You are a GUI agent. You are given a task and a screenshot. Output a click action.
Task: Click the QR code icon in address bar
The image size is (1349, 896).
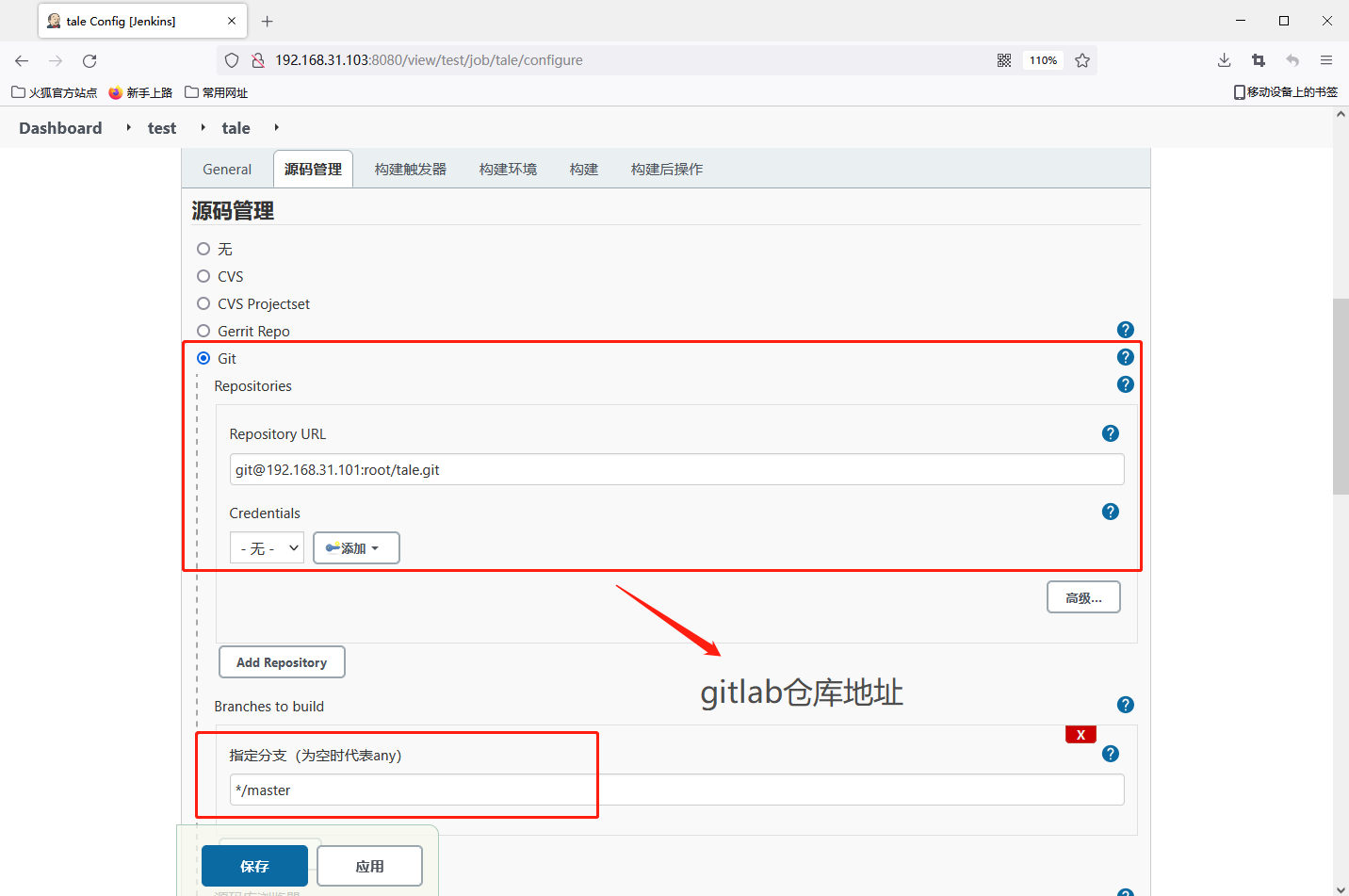[x=1004, y=60]
